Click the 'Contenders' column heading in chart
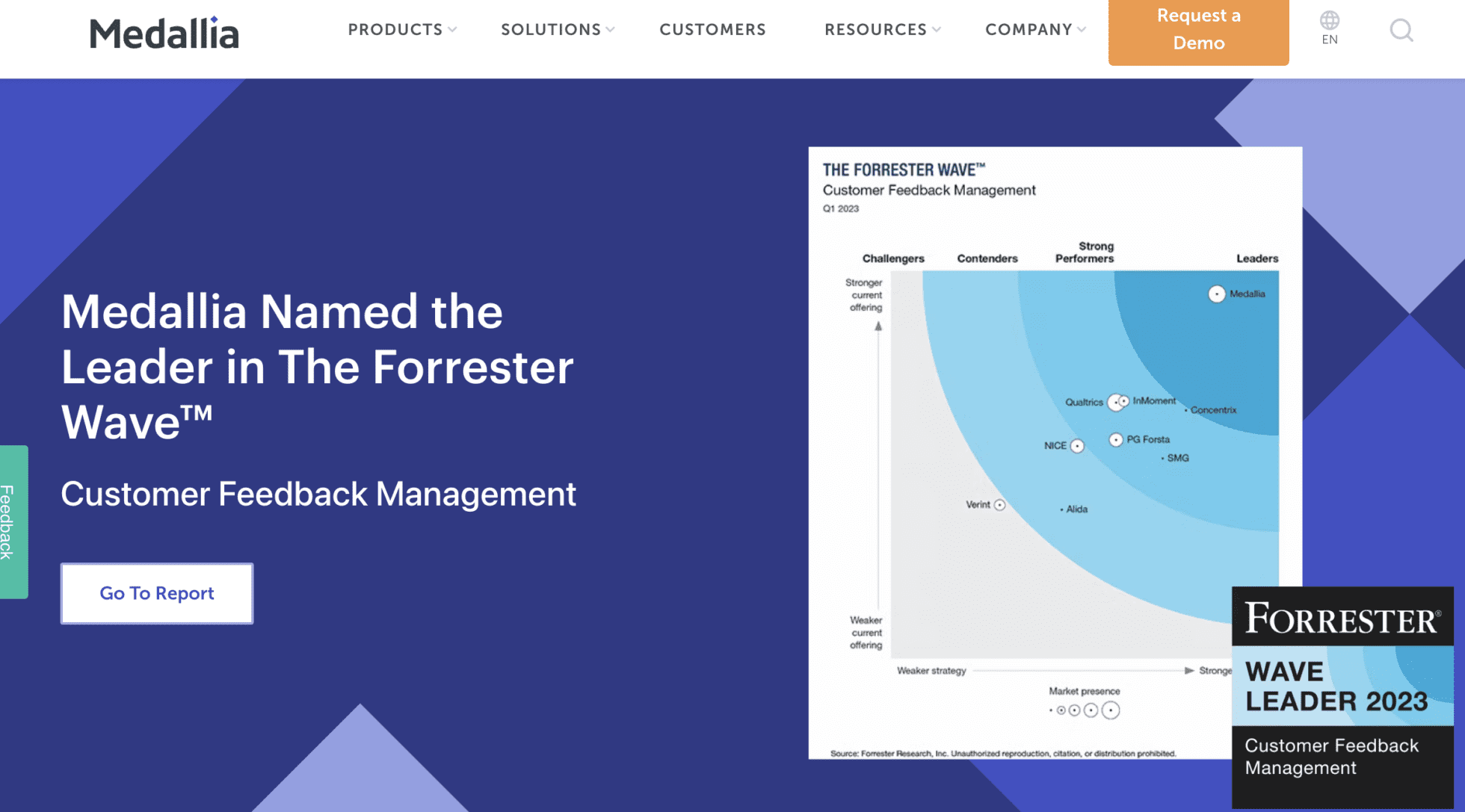This screenshot has width=1465, height=812. [987, 258]
